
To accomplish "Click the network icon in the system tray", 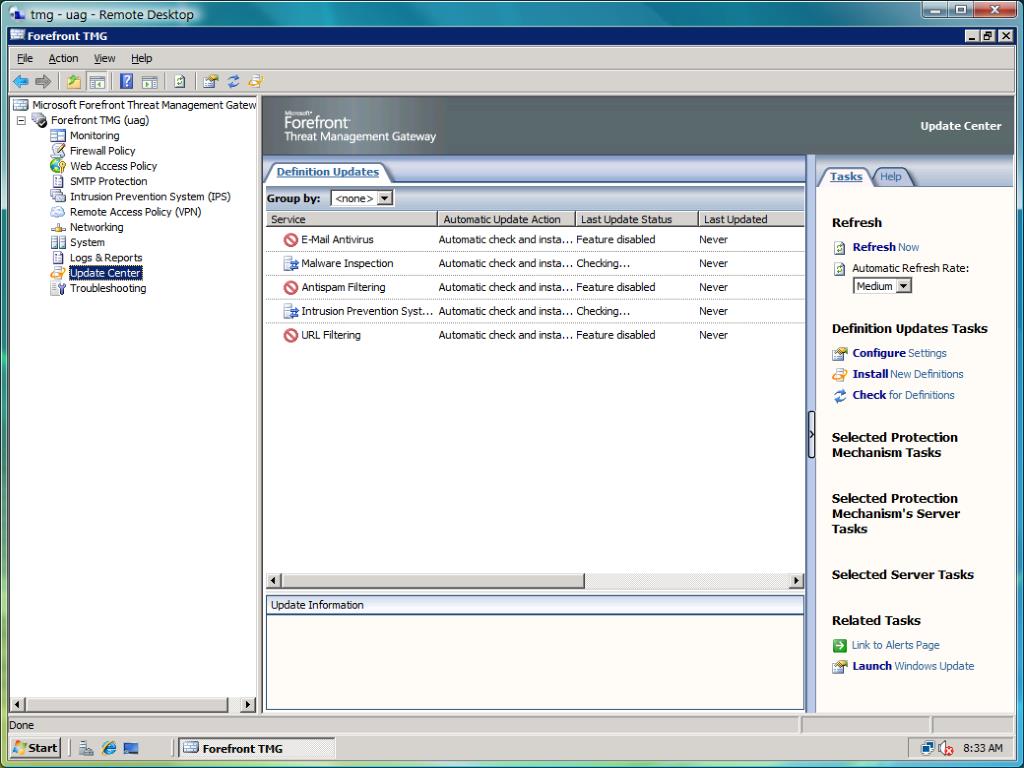I will pyautogui.click(x=927, y=748).
